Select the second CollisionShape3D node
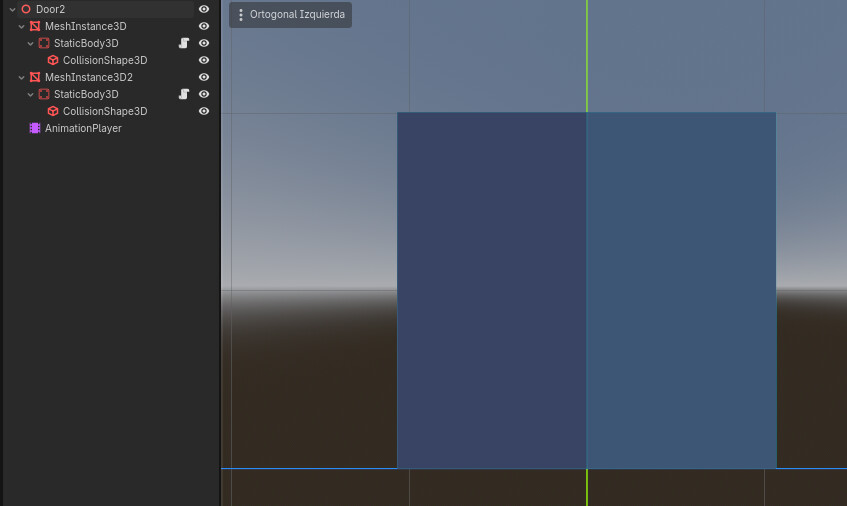The height and width of the screenshot is (506, 847). click(105, 111)
